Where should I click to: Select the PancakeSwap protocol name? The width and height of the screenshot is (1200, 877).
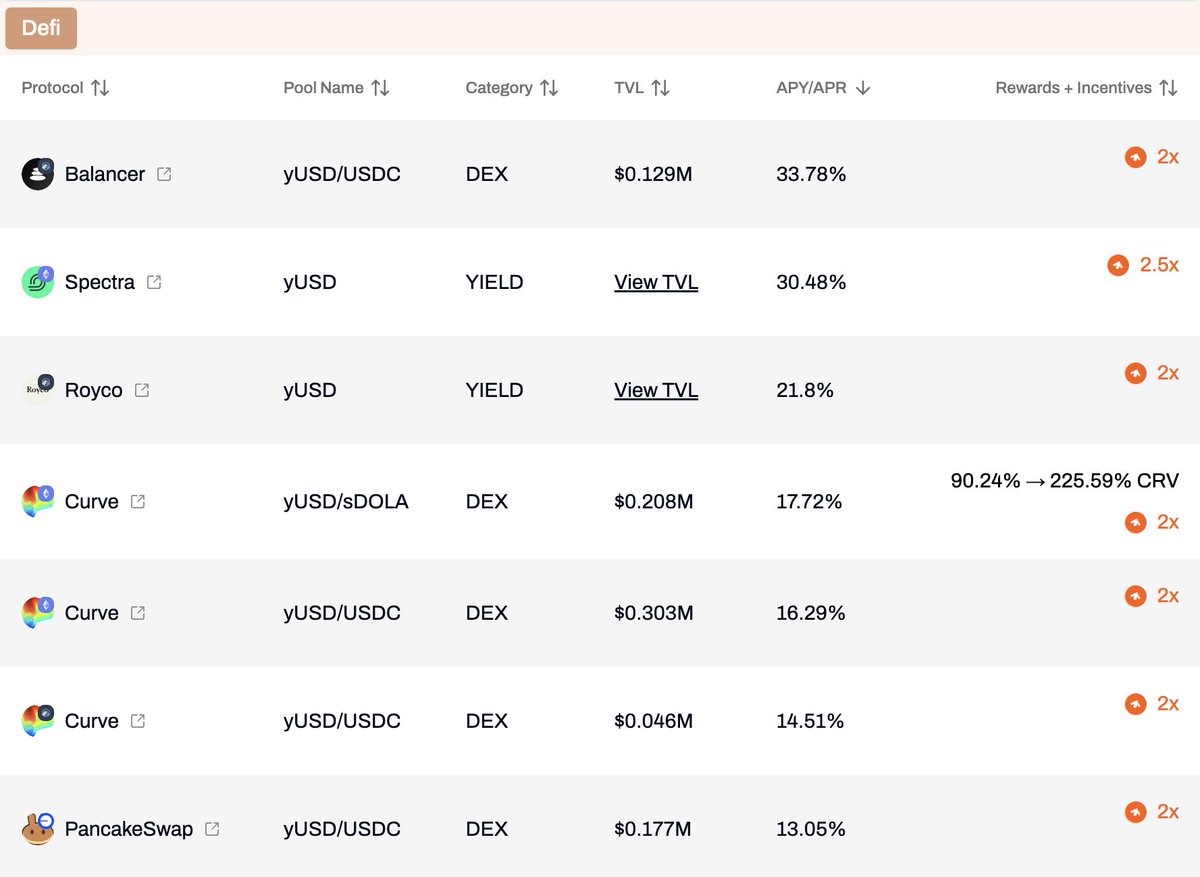pos(129,828)
